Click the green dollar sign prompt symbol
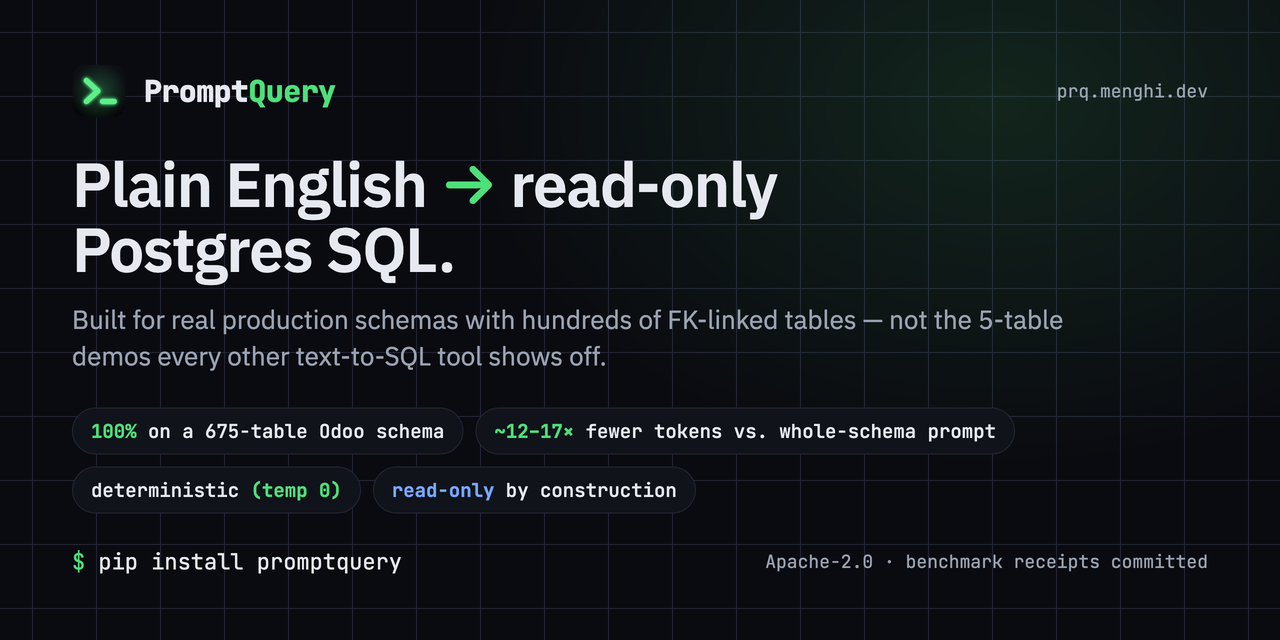The height and width of the screenshot is (640, 1280). coord(79,562)
